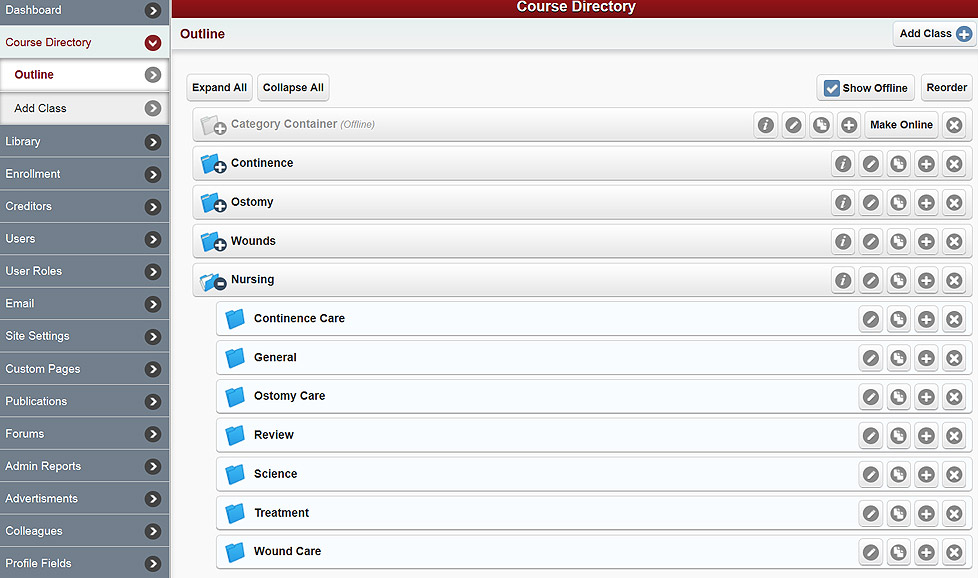Image resolution: width=978 pixels, height=578 pixels.
Task: Open info for Category Container row
Action: point(765,125)
